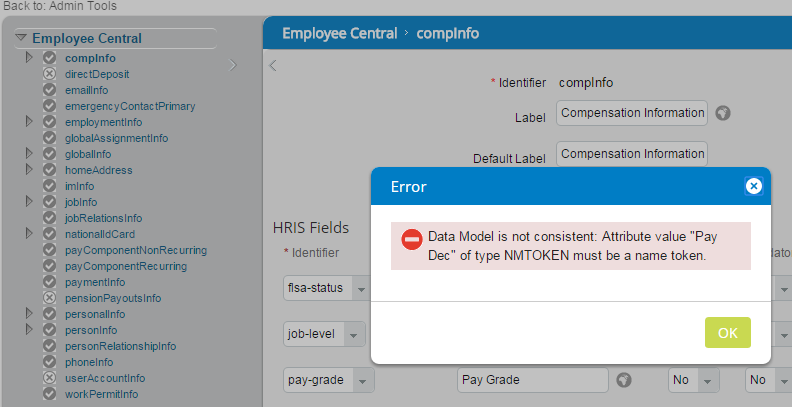Click the personInfo status check icon
This screenshot has width=792, height=407.
[x=49, y=330]
